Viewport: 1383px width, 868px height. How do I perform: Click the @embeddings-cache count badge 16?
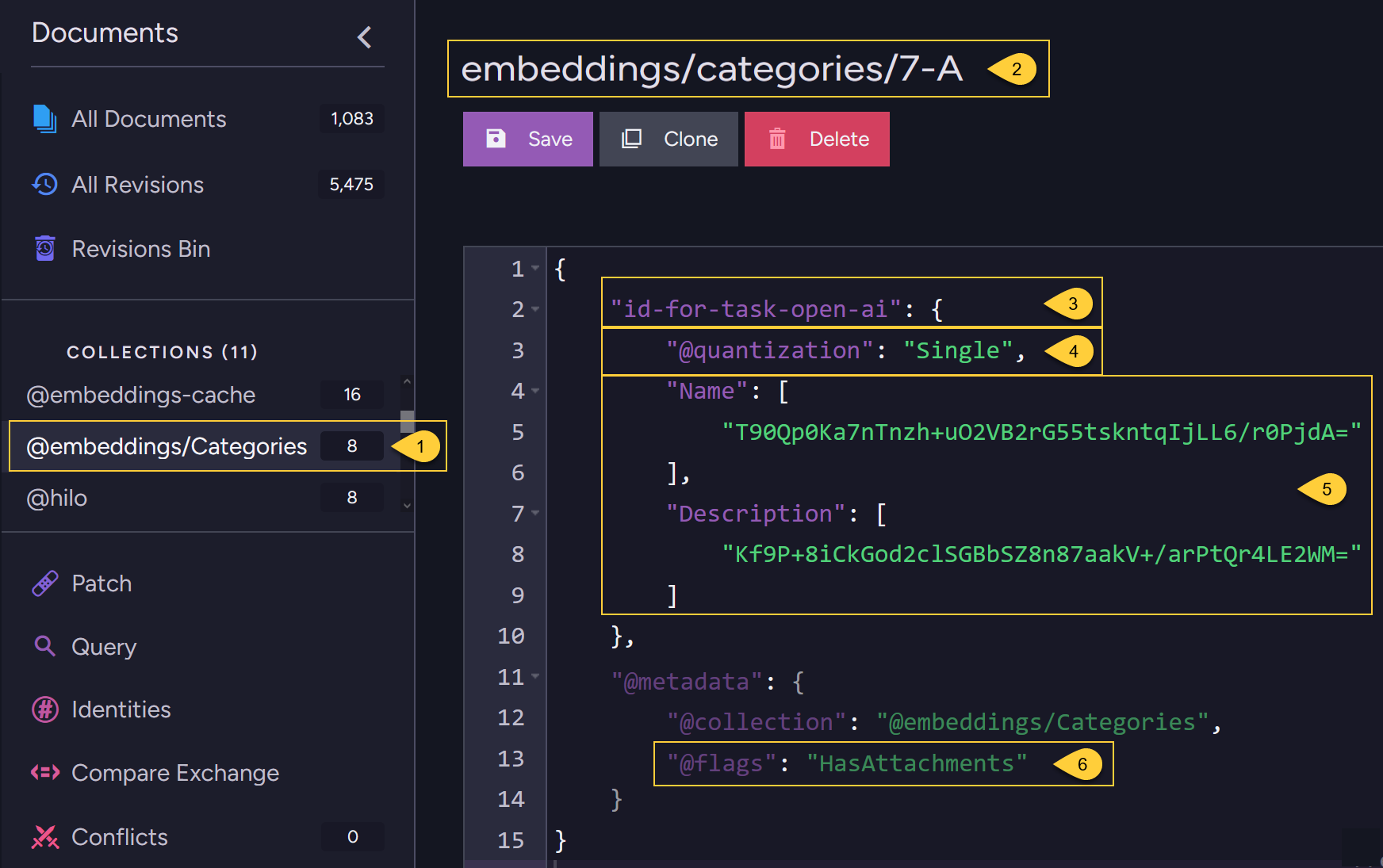click(x=352, y=395)
